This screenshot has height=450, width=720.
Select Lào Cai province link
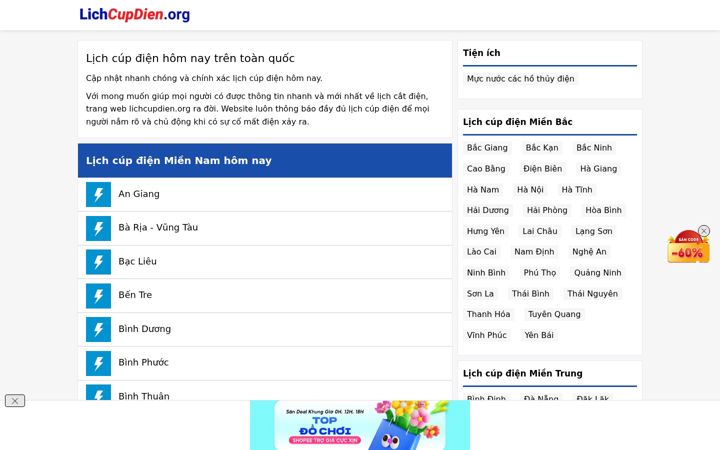point(481,252)
